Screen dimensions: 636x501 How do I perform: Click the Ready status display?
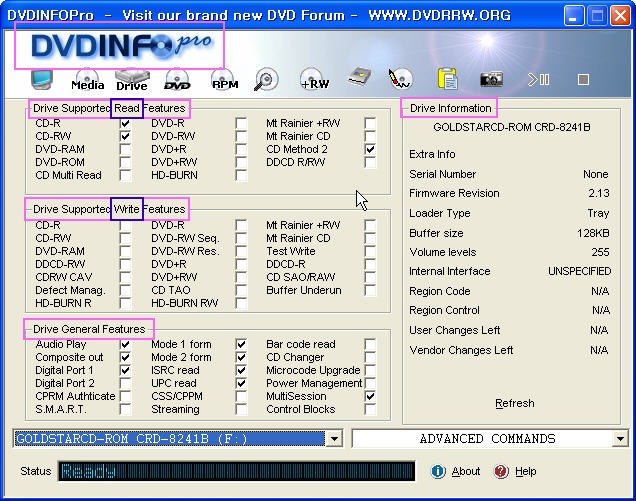(x=236, y=471)
